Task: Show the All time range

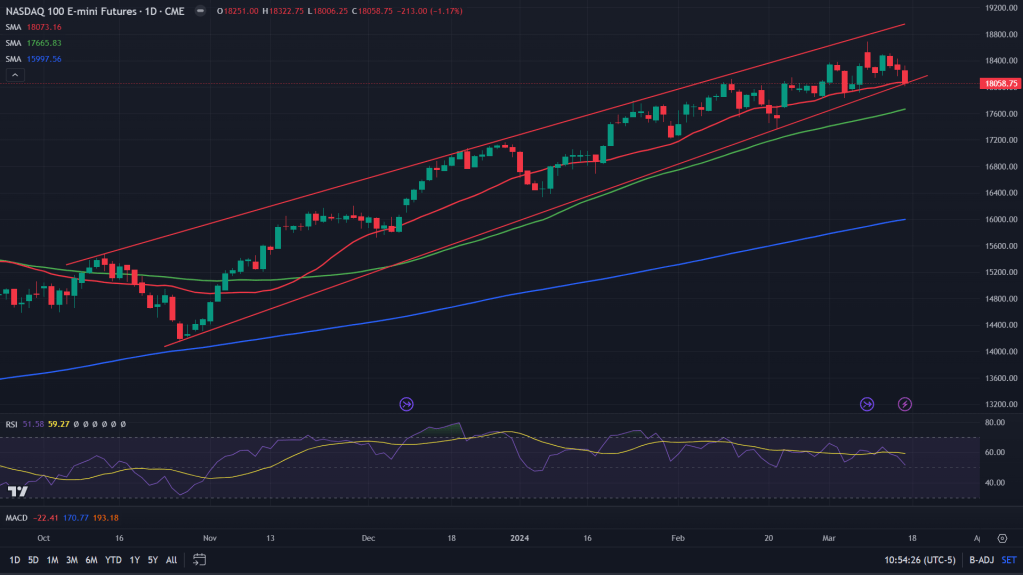Action: [171, 560]
